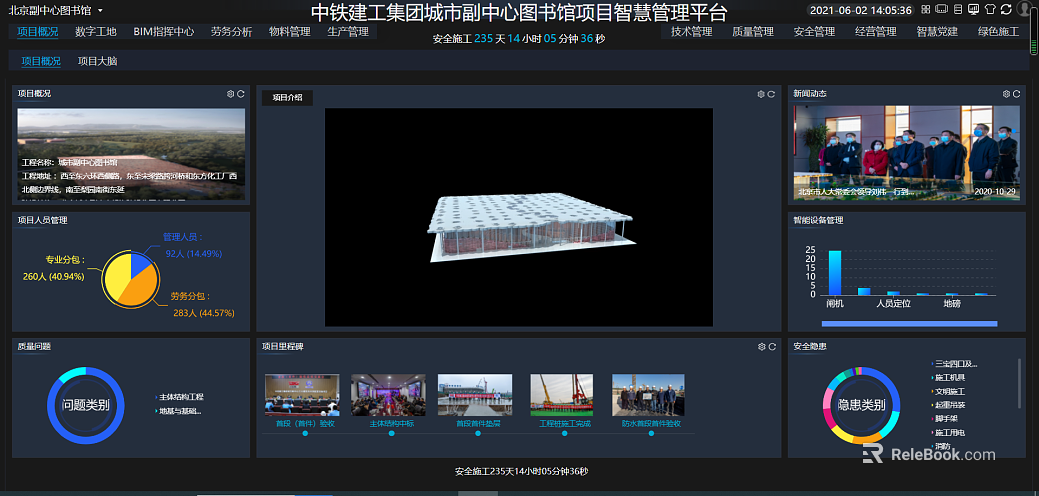
Task: Open the grid layout icon in header
Action: pos(926,9)
